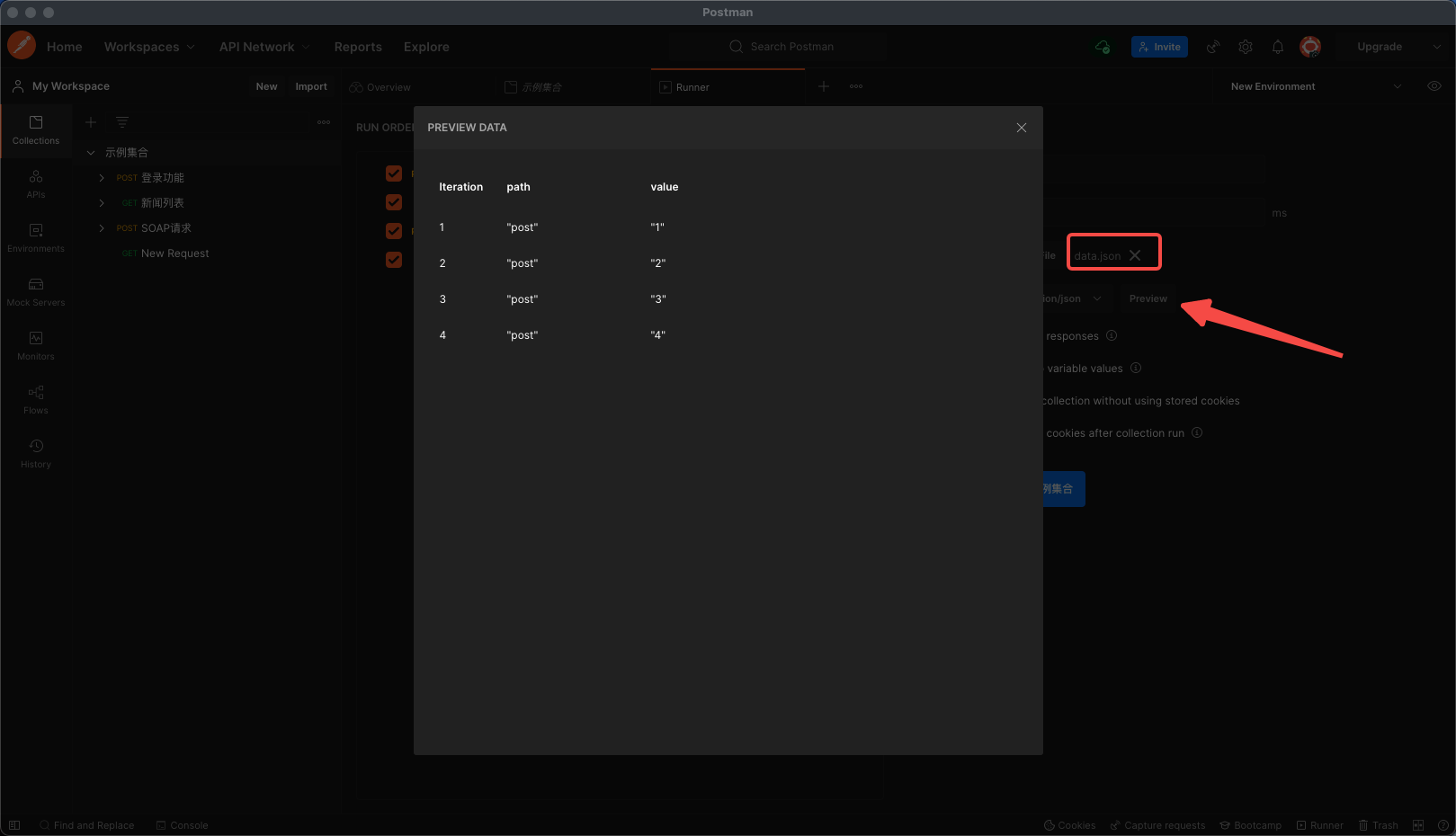Click the Upgrade button
This screenshot has height=836, width=1456.
click(1380, 47)
